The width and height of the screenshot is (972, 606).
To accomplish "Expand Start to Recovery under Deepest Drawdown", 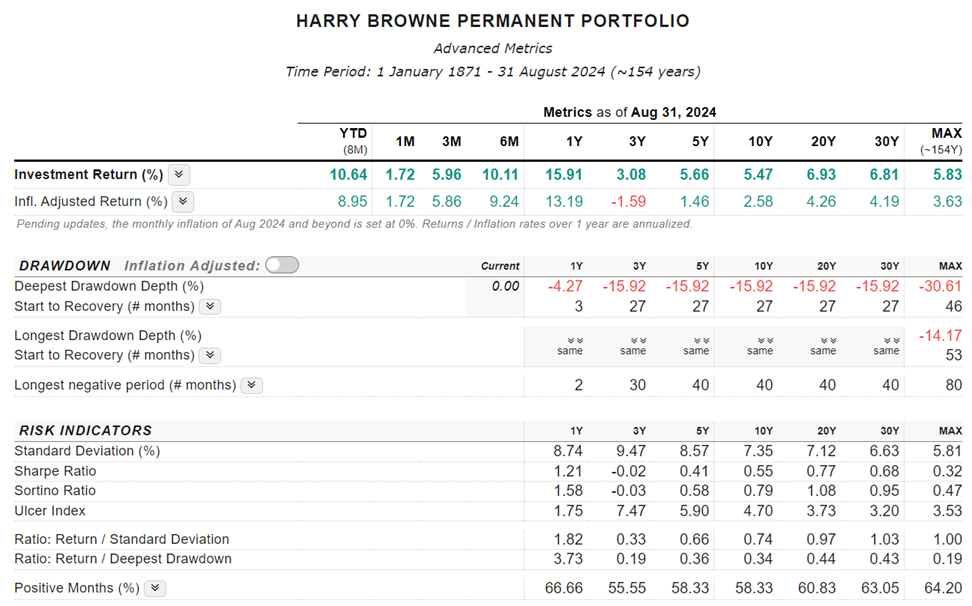I will pyautogui.click(x=210, y=306).
